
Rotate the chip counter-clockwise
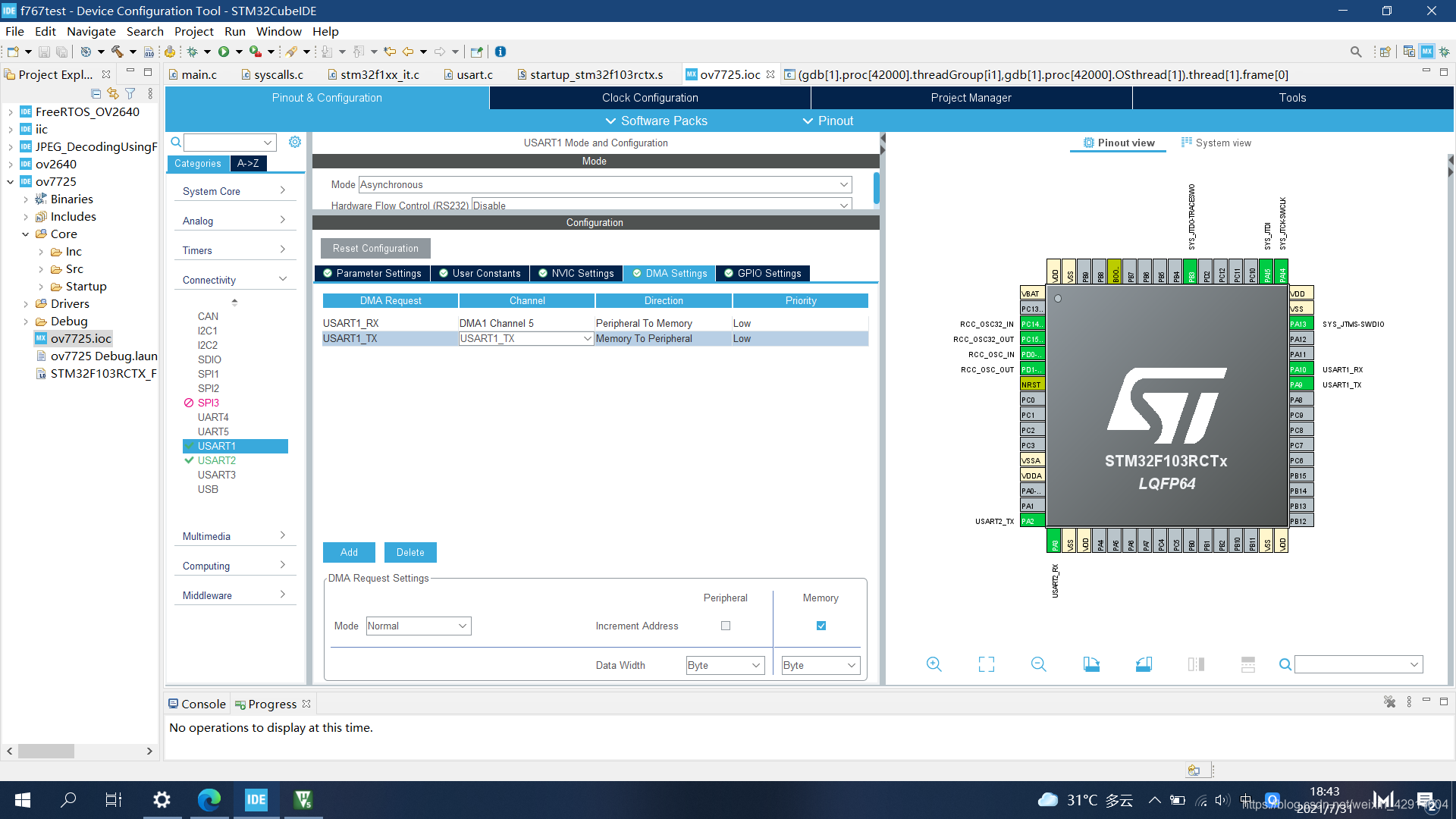(x=1144, y=664)
